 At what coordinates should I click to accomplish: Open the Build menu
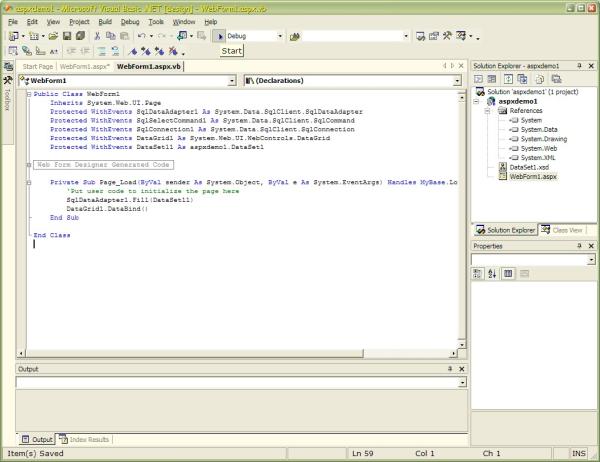coord(105,22)
